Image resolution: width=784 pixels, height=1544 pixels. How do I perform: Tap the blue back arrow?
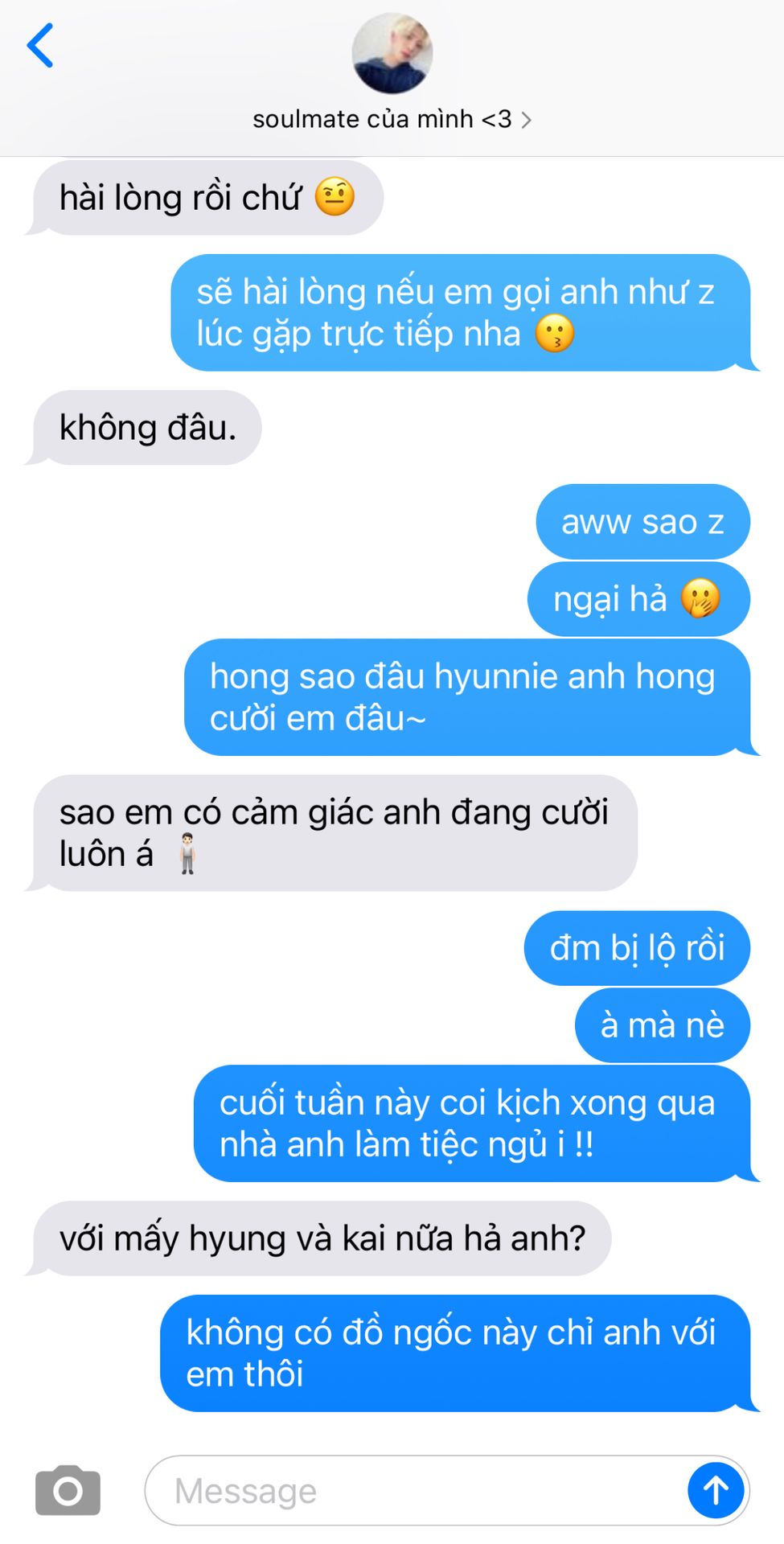40,45
